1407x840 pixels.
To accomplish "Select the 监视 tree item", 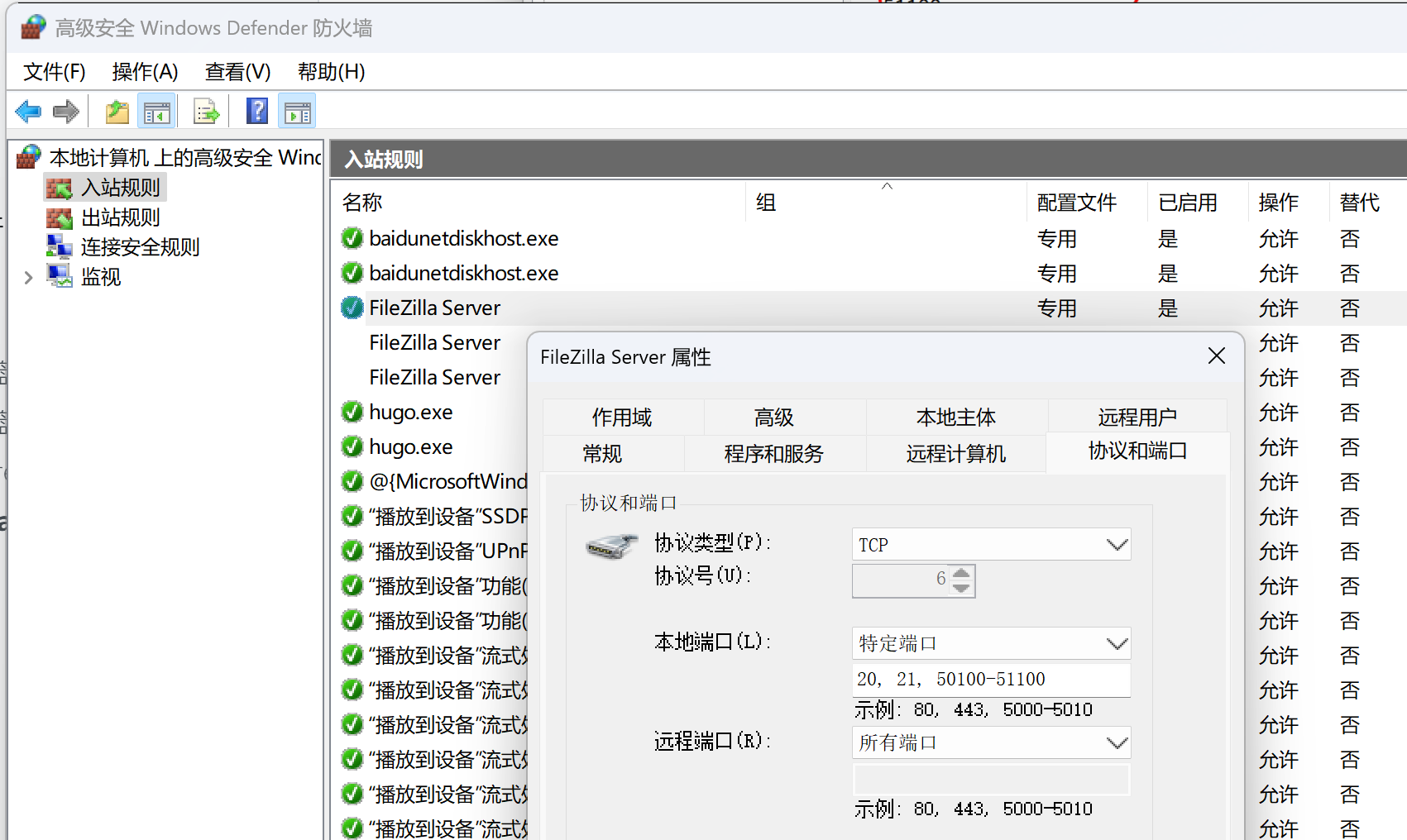I will pos(101,277).
